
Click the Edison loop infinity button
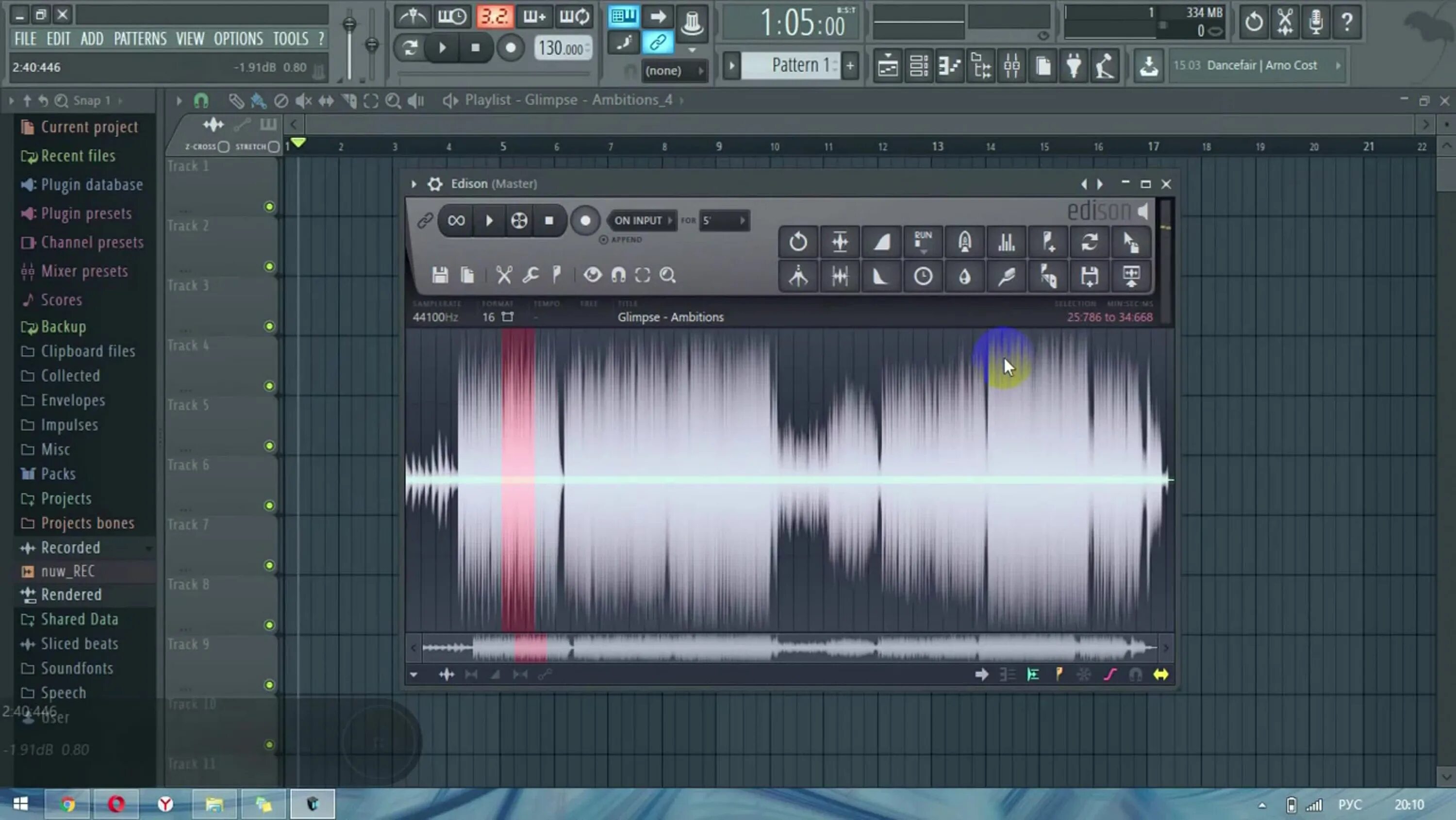[x=456, y=220]
